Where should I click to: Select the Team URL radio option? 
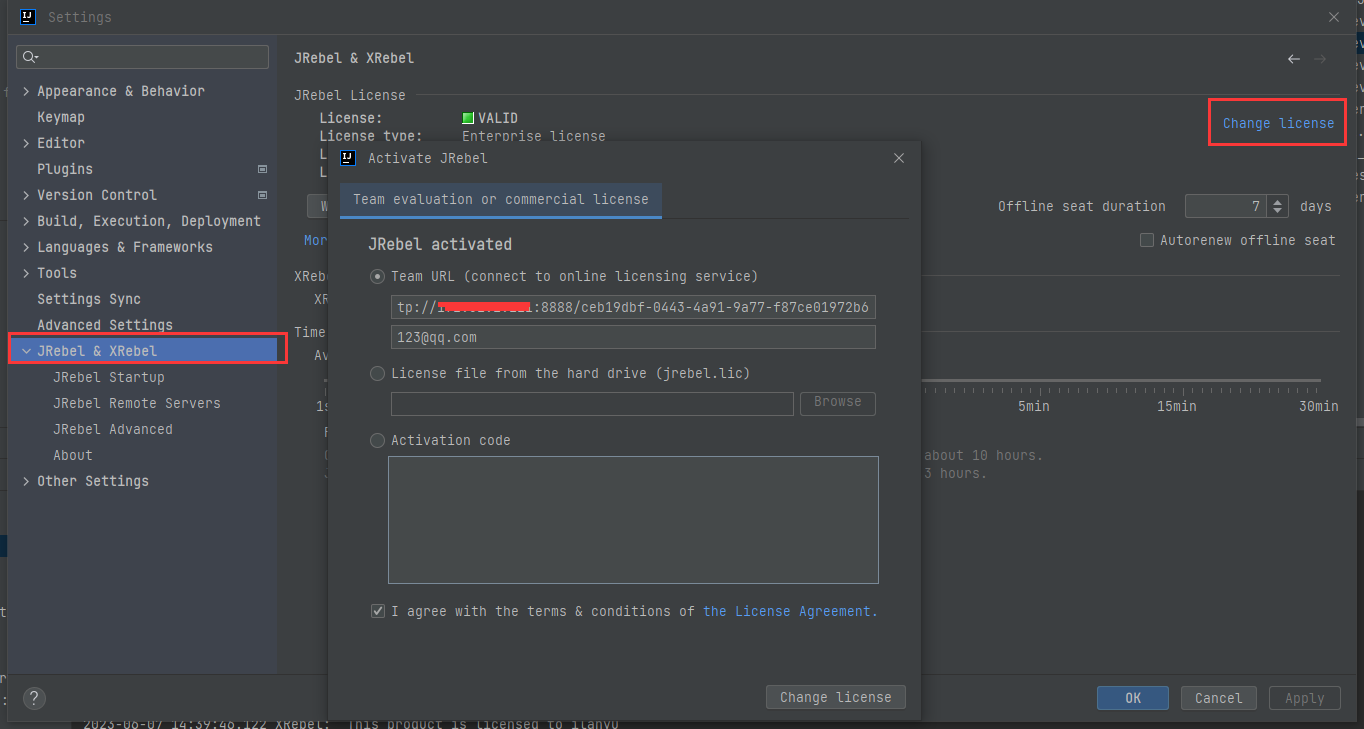[377, 276]
